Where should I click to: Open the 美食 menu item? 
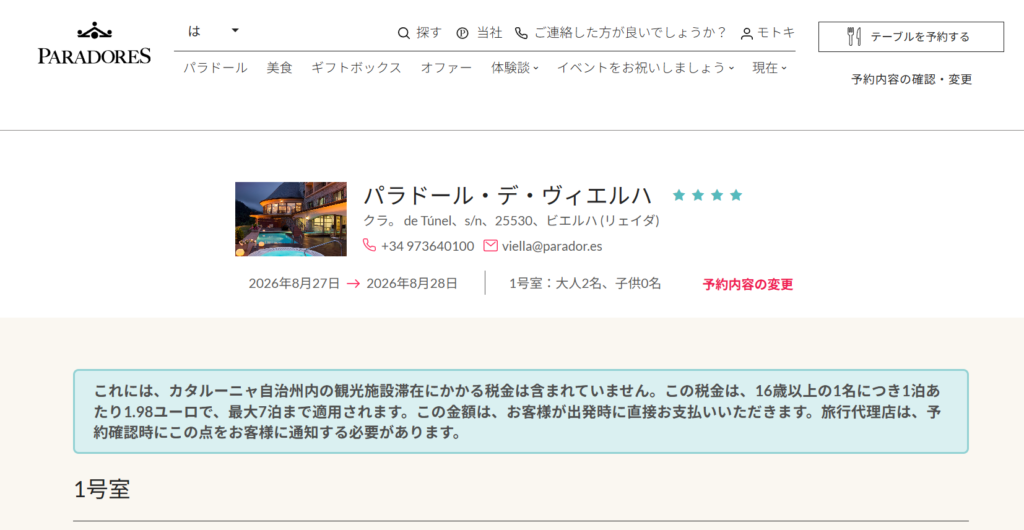(280, 68)
